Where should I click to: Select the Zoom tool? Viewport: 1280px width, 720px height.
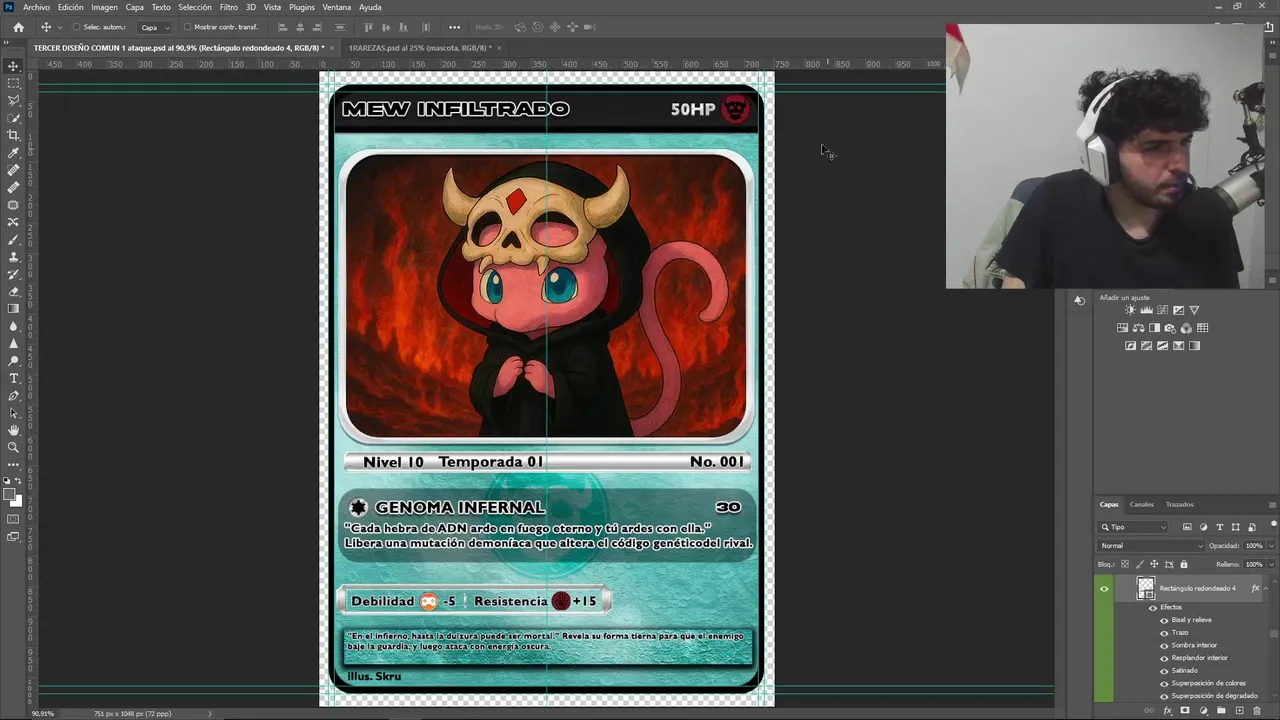(x=13, y=447)
